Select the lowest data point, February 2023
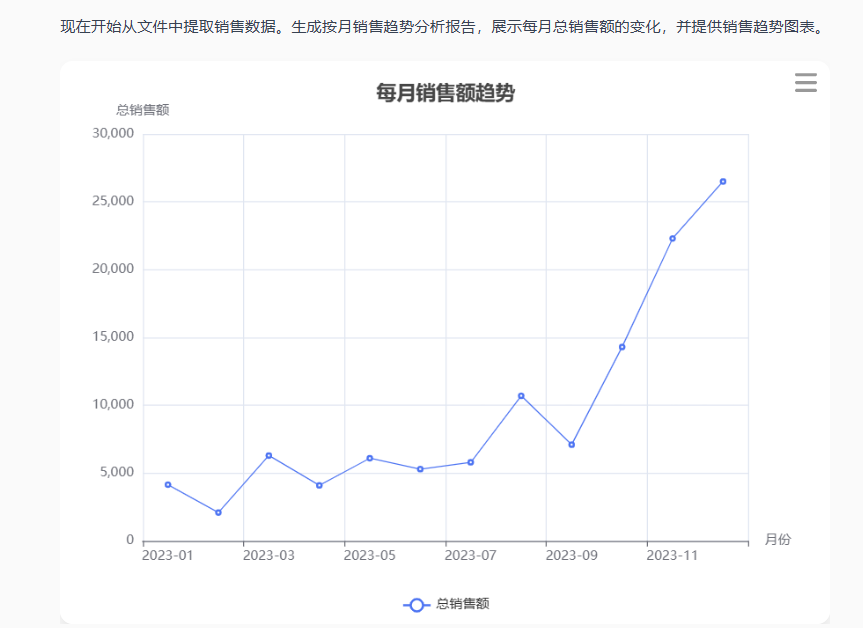Viewport: 863px width, 628px height. coord(218,513)
